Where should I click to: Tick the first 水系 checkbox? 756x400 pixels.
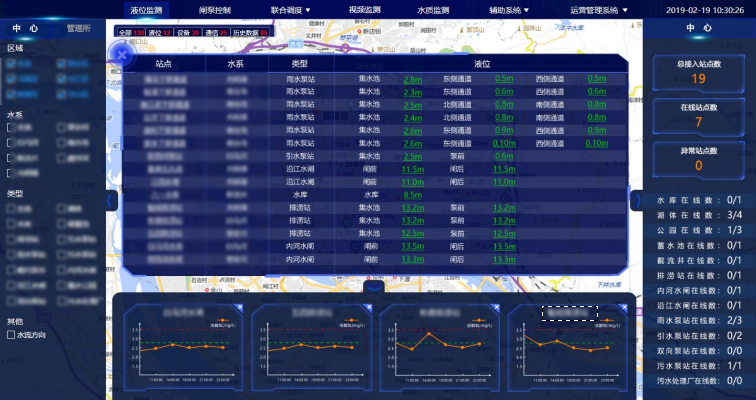(x=11, y=128)
